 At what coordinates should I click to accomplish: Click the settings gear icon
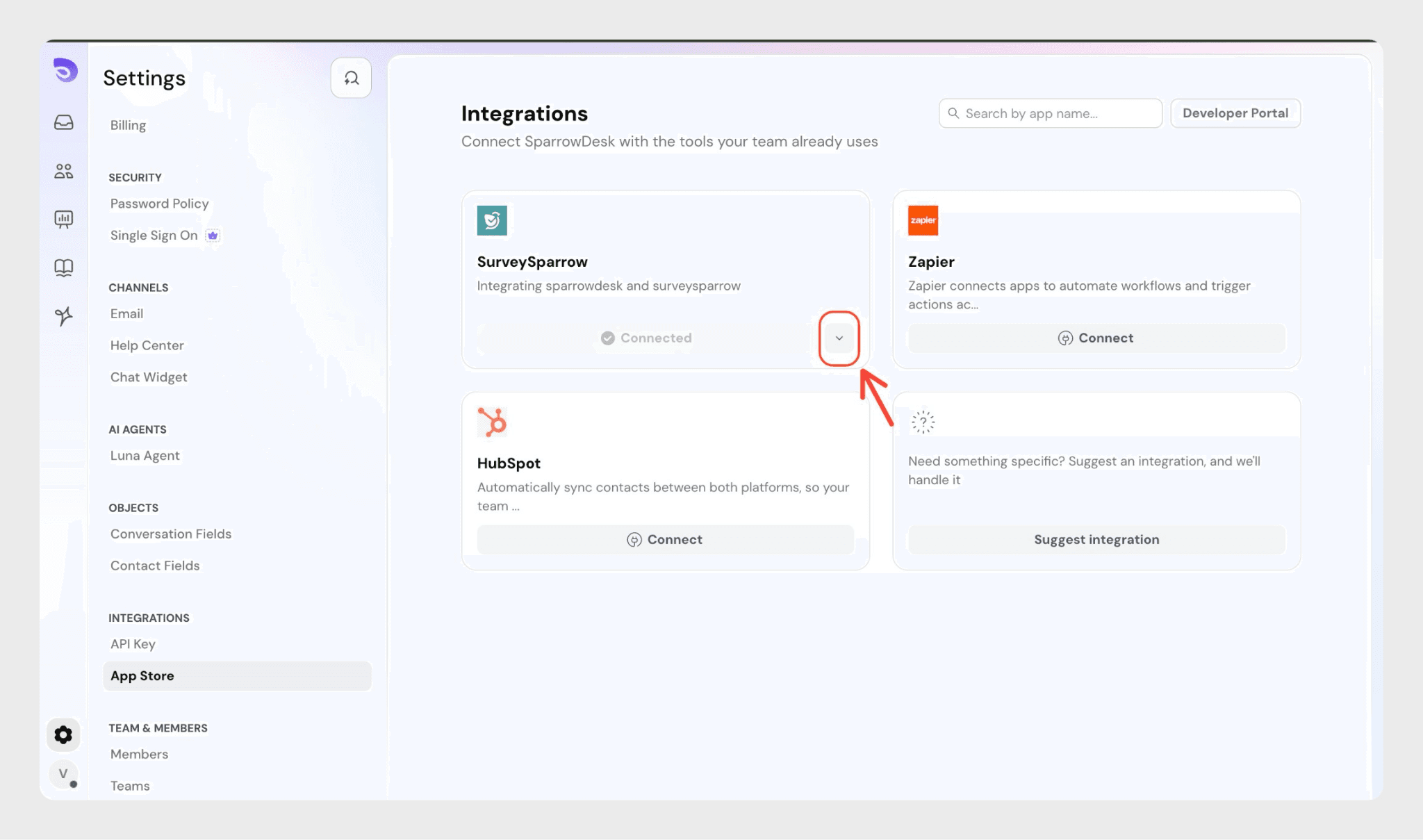pyautogui.click(x=63, y=734)
